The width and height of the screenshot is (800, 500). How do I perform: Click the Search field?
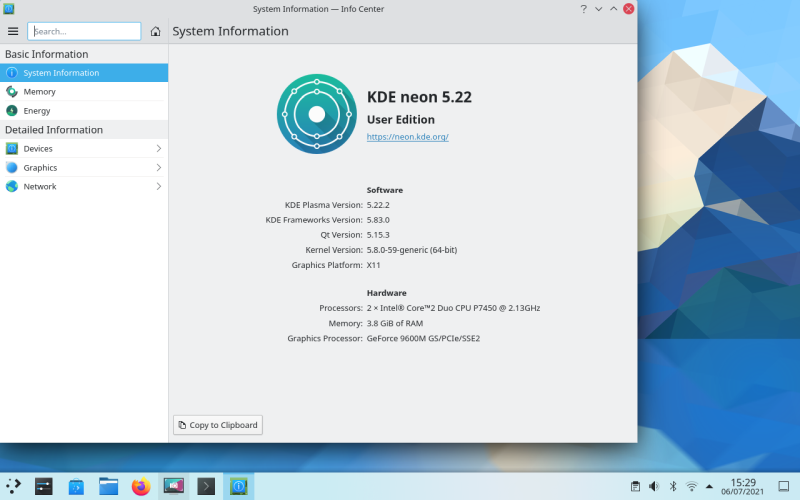coord(84,31)
